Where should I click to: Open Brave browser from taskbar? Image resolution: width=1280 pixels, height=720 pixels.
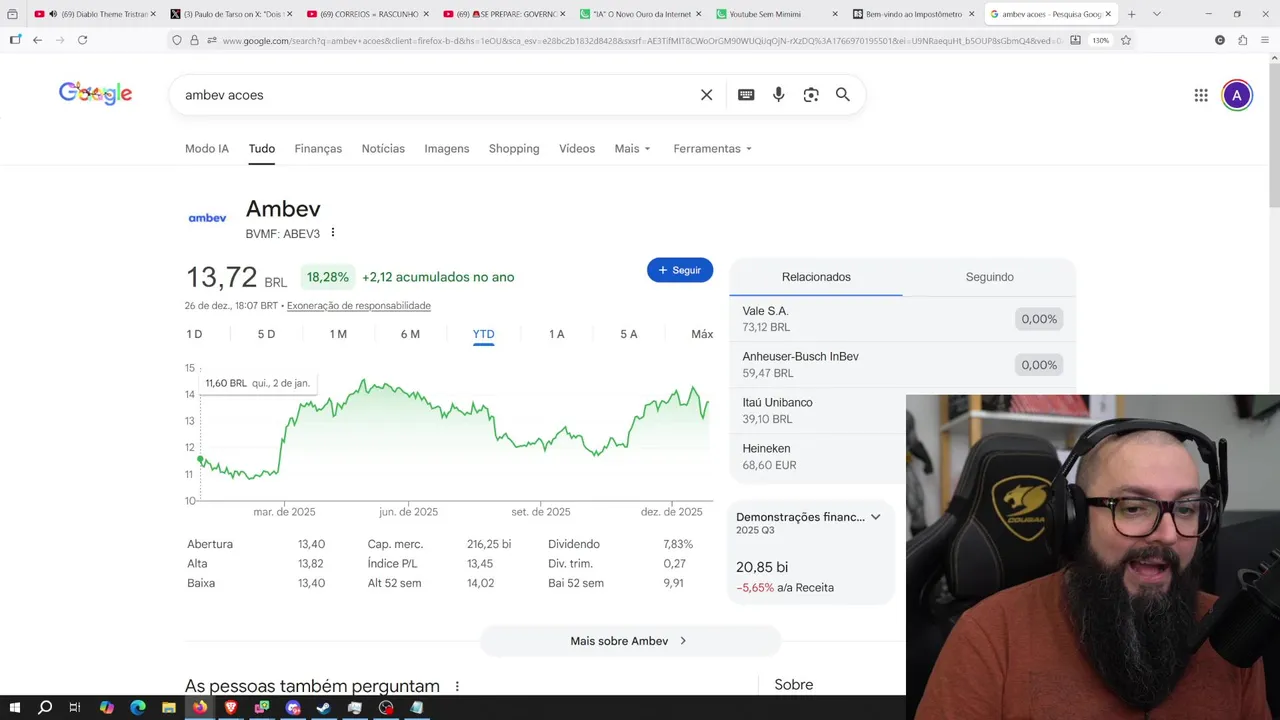click(x=231, y=707)
